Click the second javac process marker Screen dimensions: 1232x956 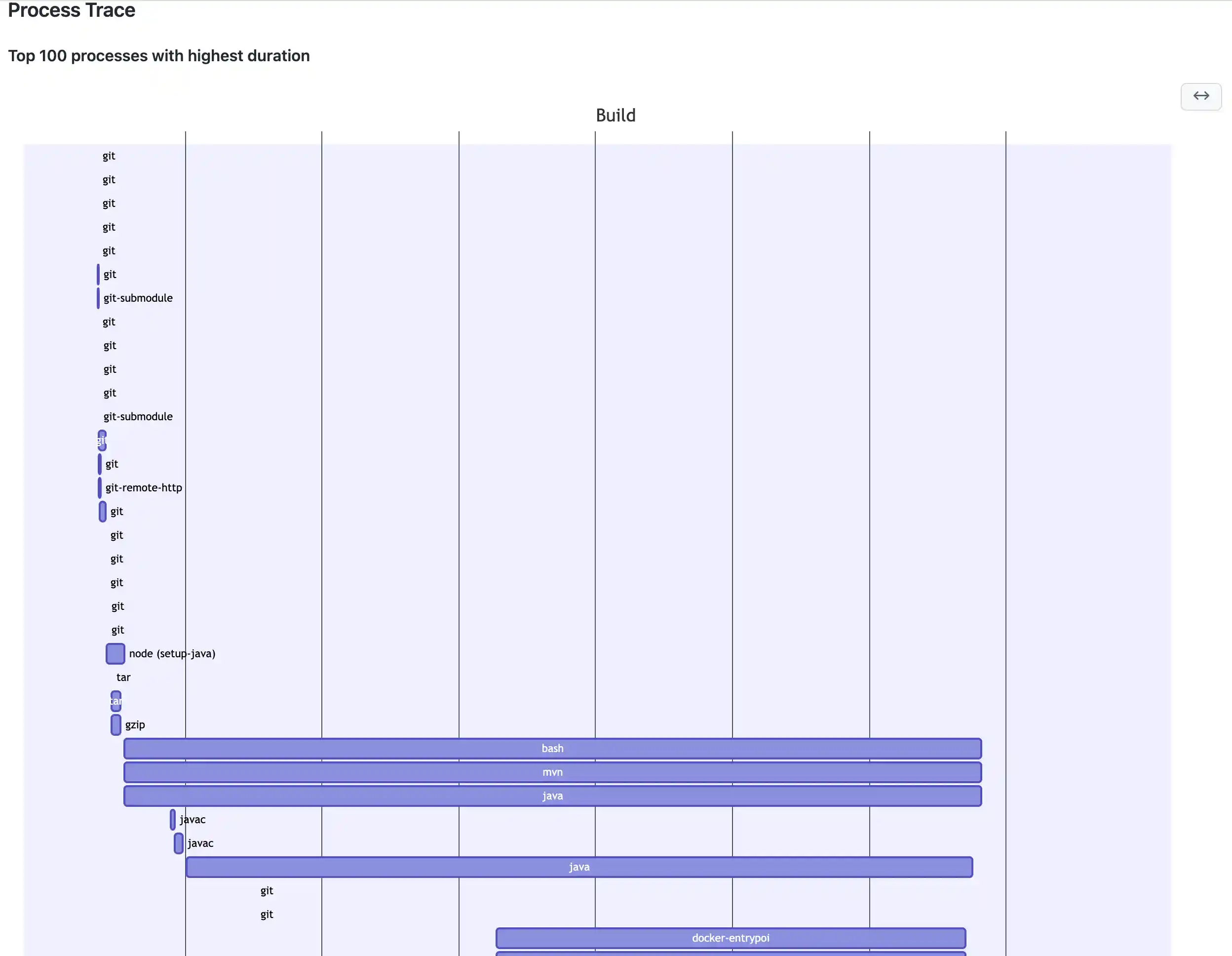[x=178, y=843]
